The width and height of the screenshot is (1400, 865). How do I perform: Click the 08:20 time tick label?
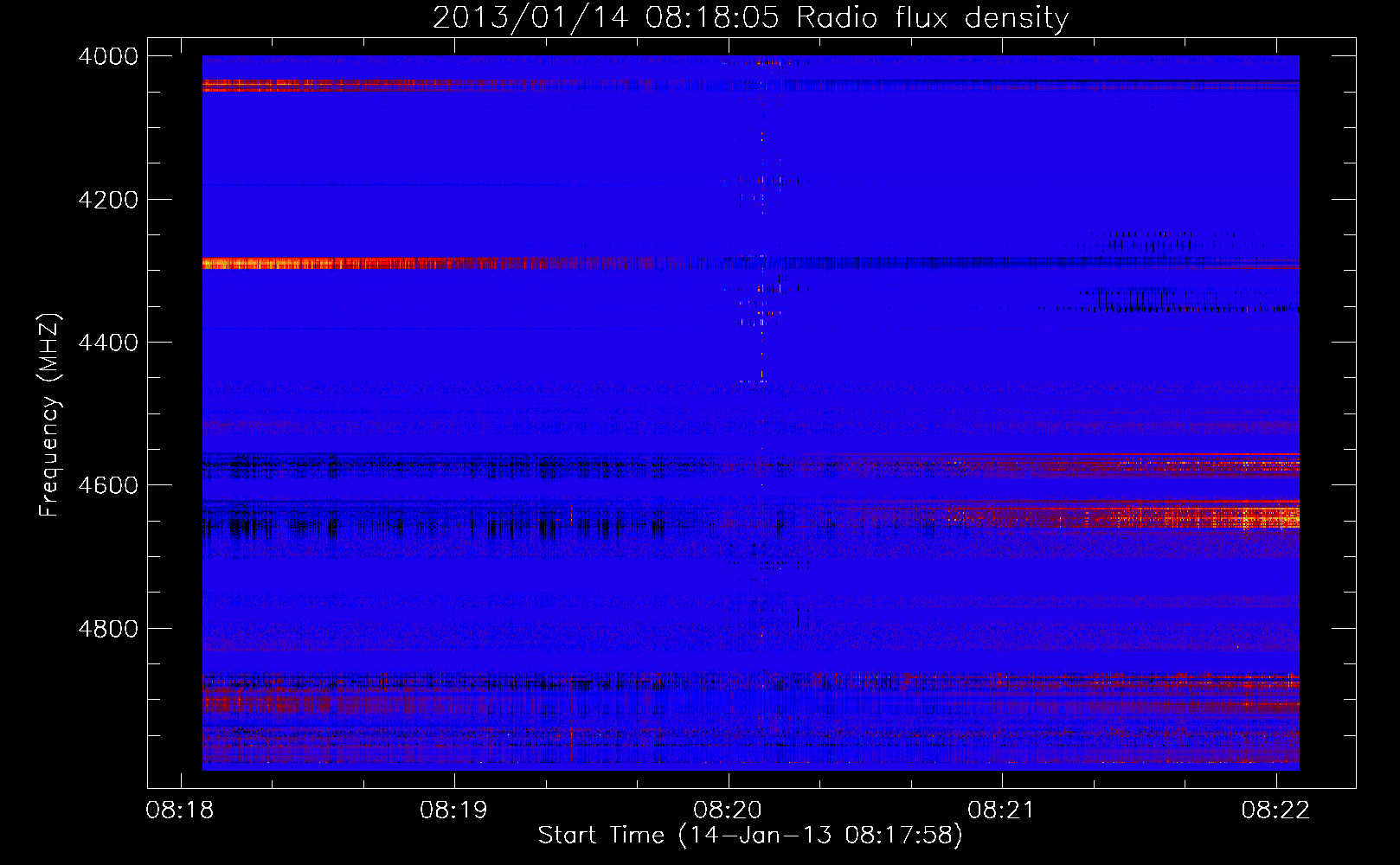point(728,811)
